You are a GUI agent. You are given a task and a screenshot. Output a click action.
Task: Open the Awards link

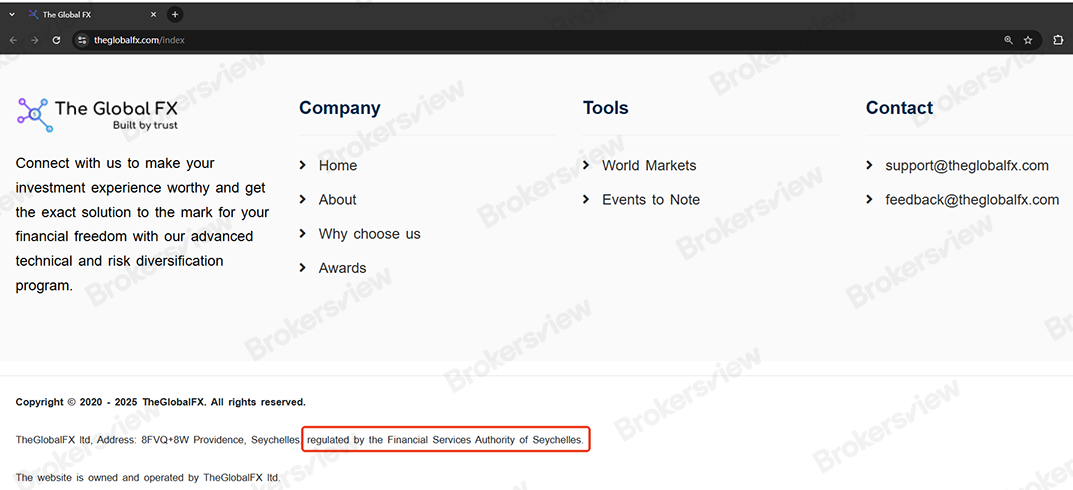[342, 268]
